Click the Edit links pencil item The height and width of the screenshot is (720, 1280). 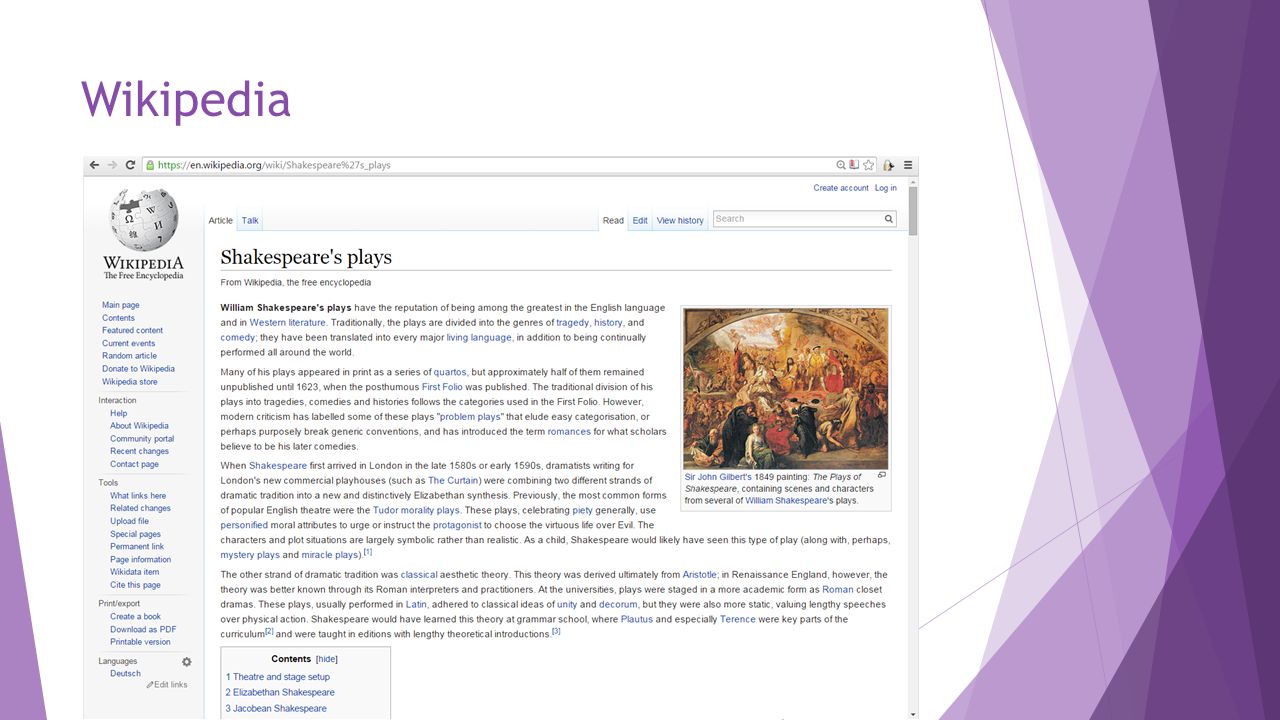[167, 685]
